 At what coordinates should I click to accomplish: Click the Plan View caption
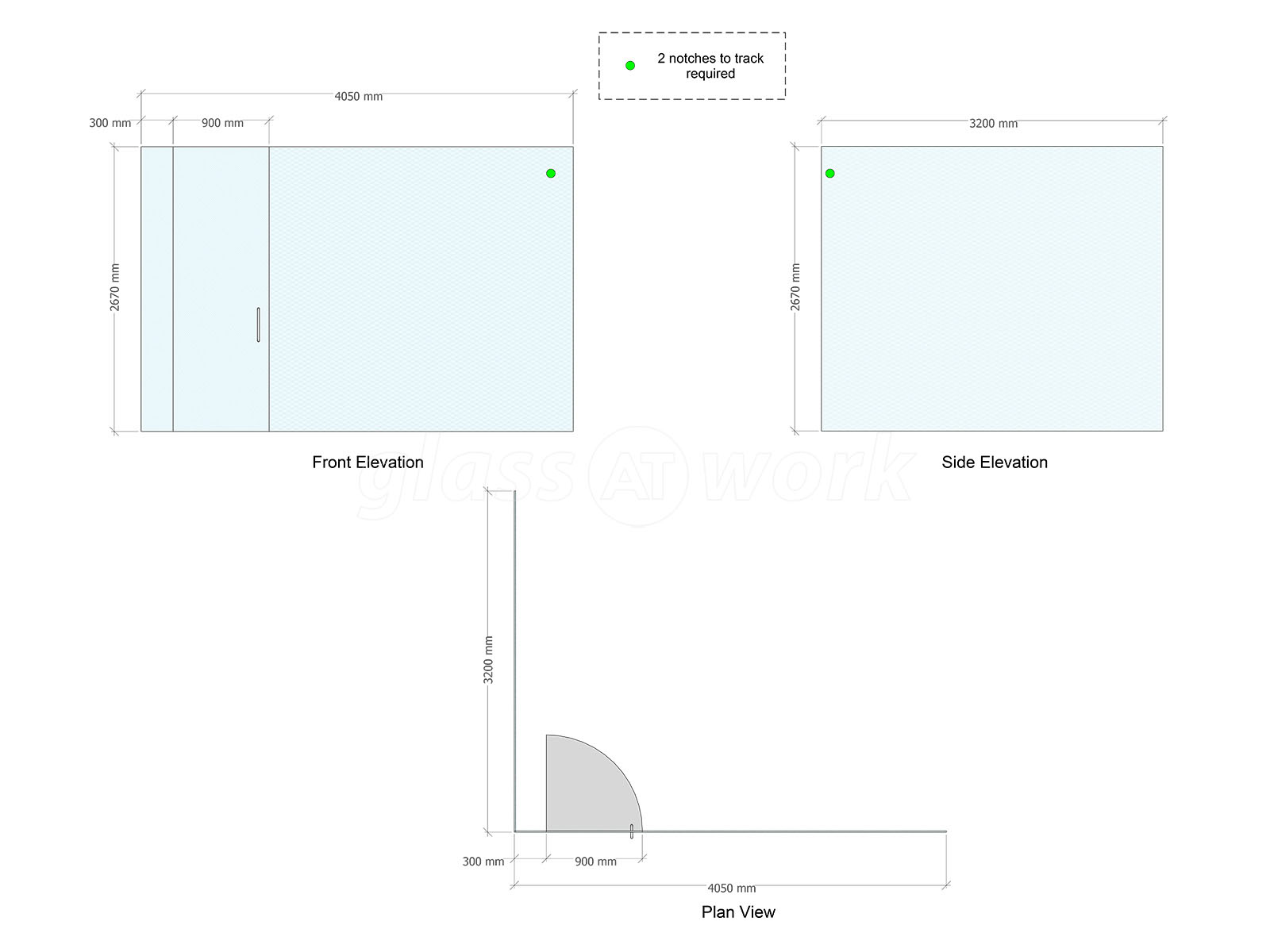[x=738, y=912]
